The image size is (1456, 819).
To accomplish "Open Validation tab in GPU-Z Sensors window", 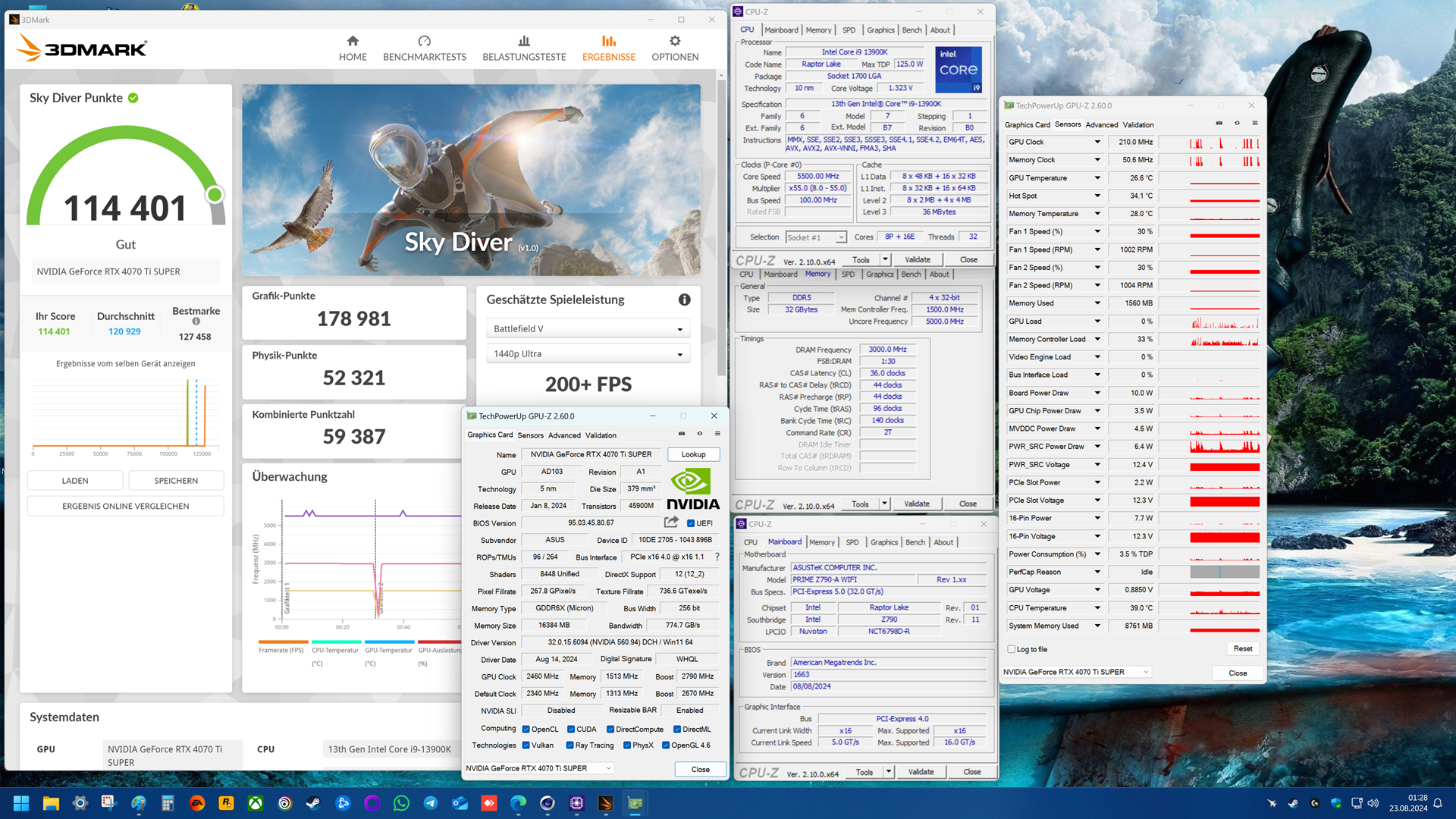I will (1137, 124).
